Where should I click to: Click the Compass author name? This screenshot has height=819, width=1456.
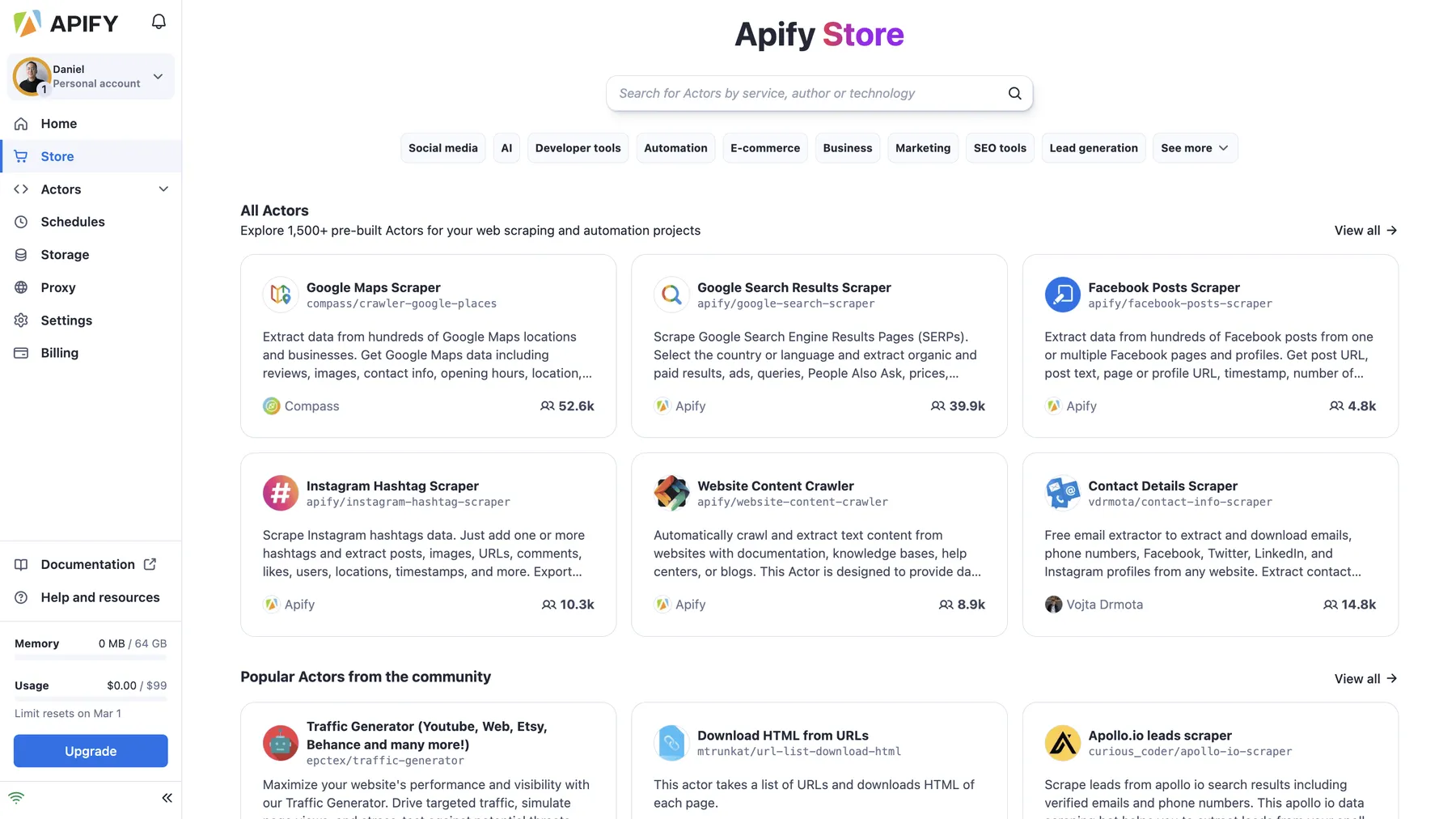(311, 406)
